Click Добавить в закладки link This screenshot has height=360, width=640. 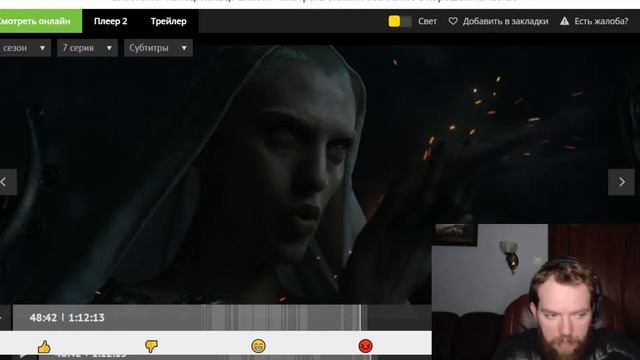505,21
